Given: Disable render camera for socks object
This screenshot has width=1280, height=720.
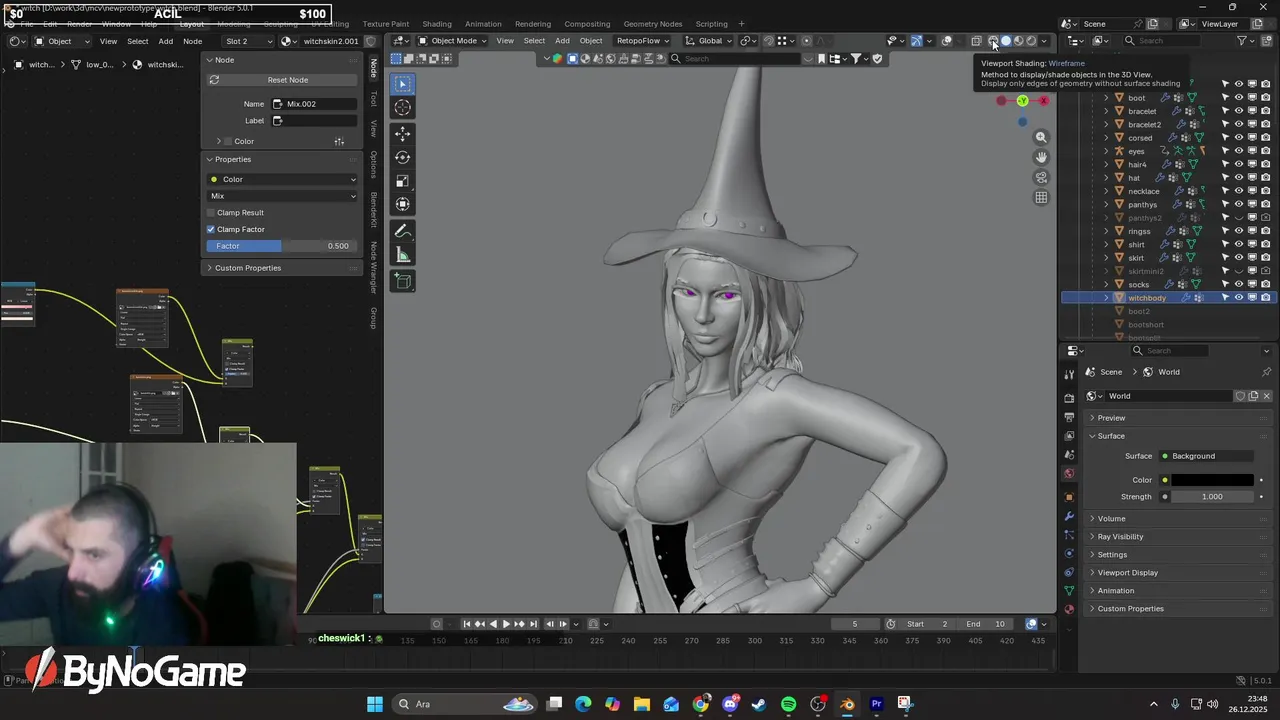Looking at the screenshot, I should click(x=1265, y=284).
